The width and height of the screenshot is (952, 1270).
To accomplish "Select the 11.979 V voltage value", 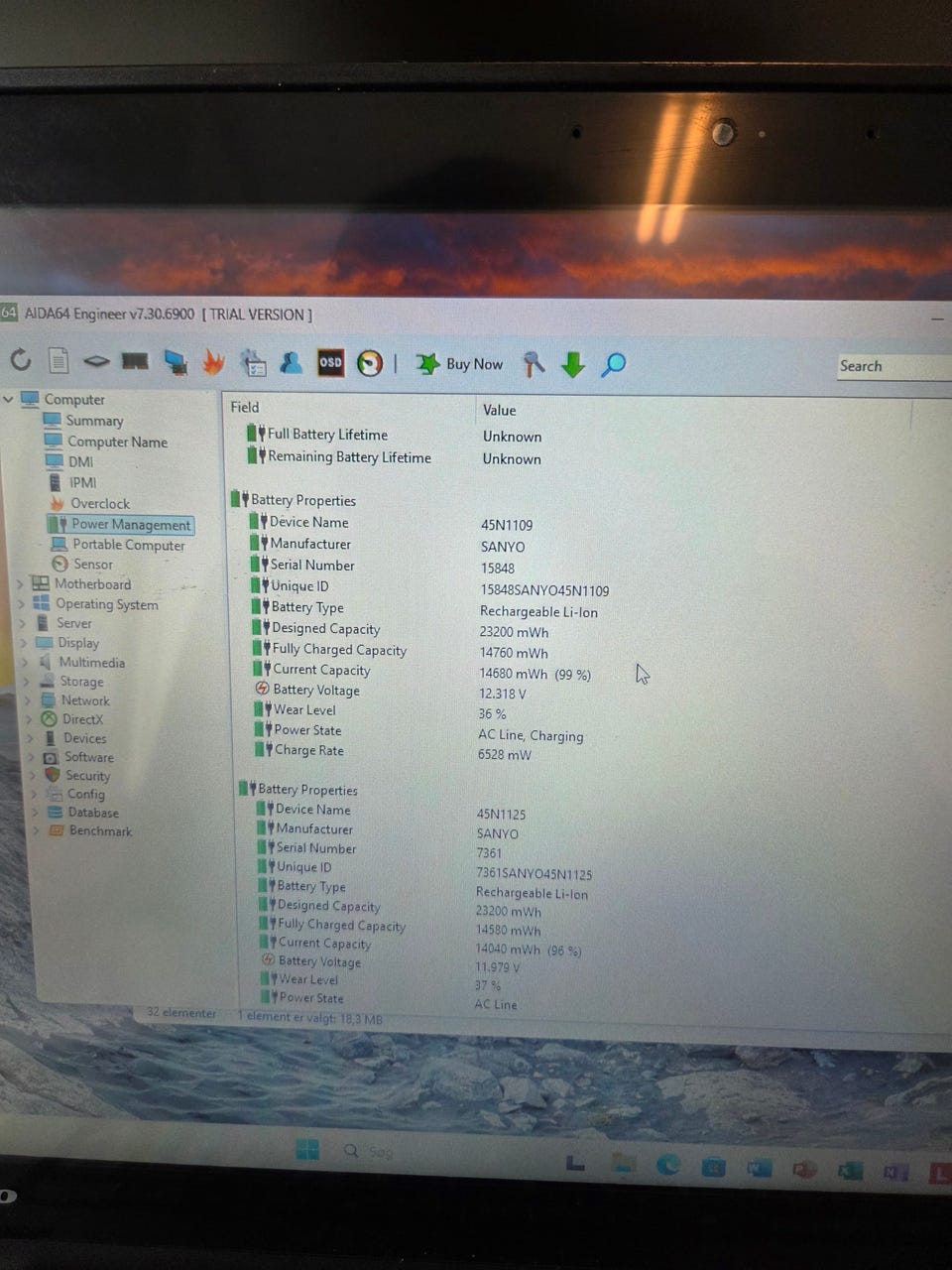I will [x=497, y=967].
